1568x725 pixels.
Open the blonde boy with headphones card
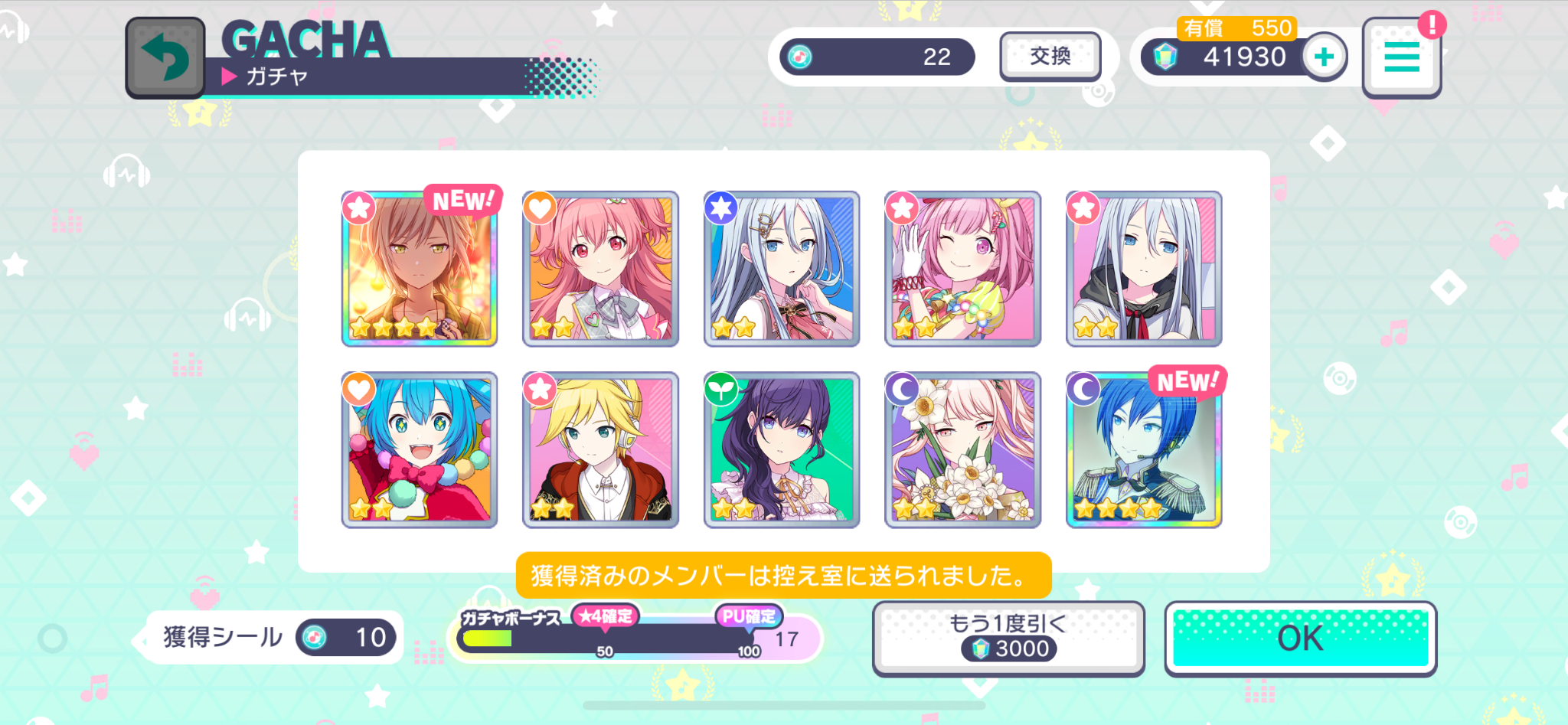point(600,450)
